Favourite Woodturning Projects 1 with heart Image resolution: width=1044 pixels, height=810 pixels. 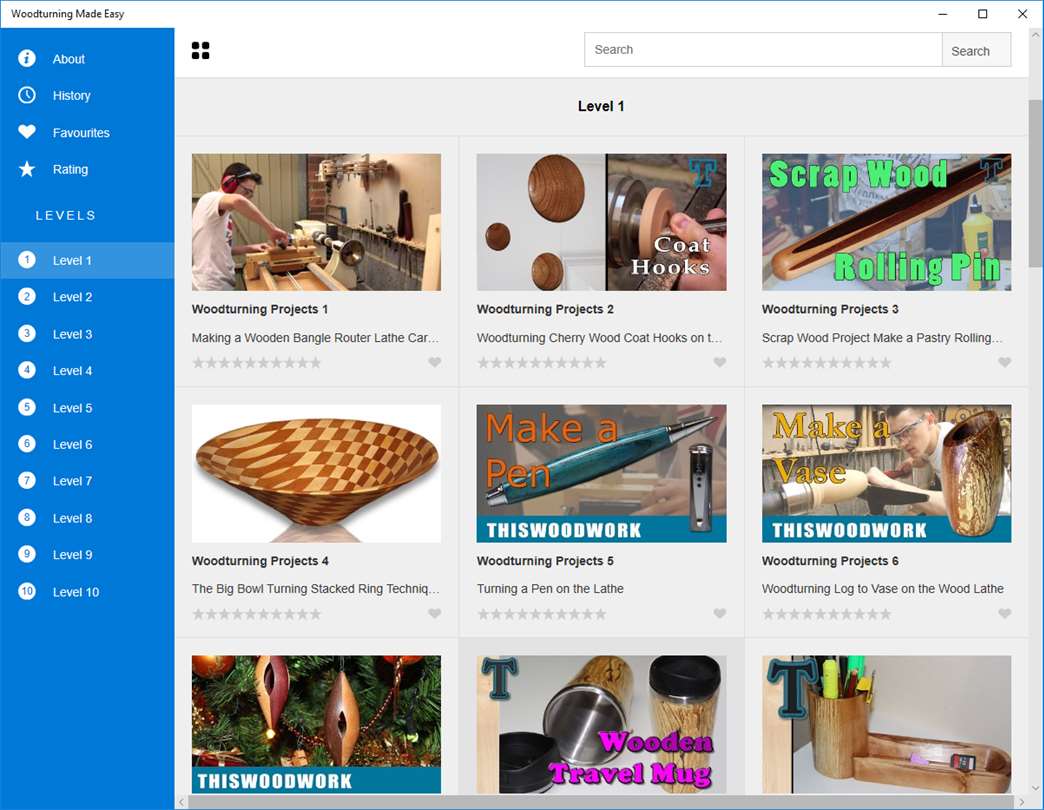434,362
